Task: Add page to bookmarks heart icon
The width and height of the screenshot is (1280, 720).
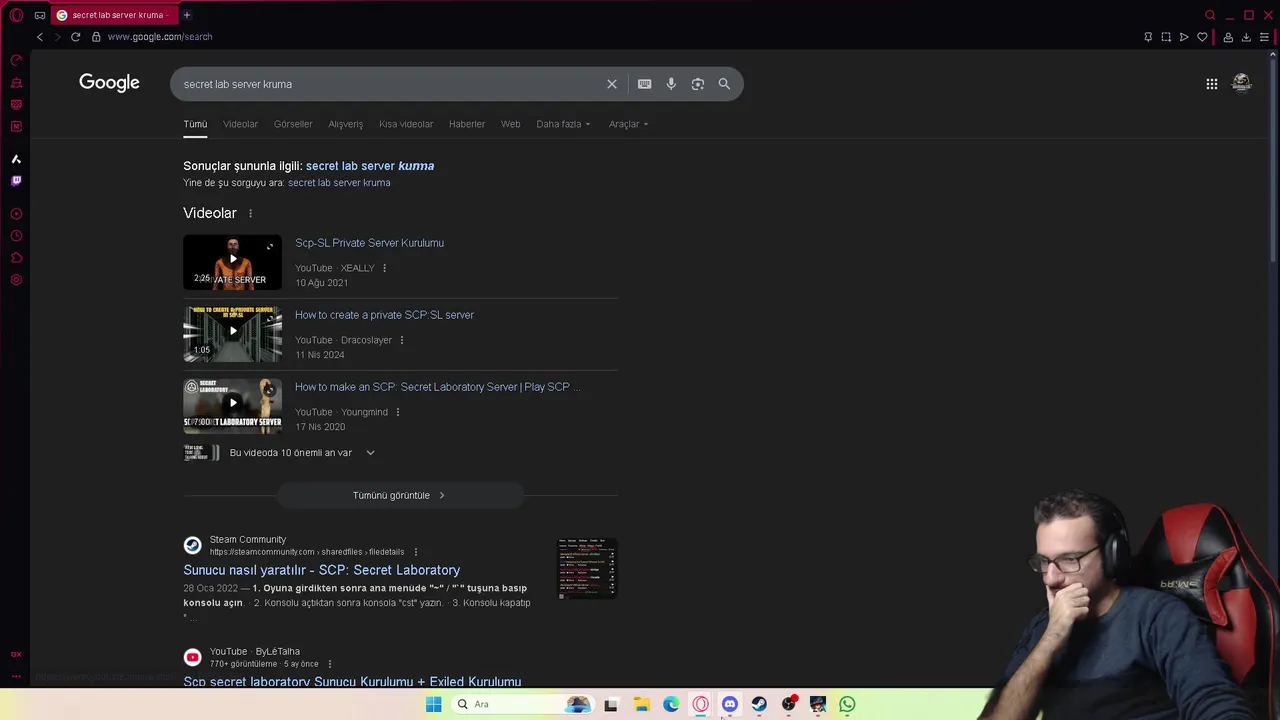Action: pos(1202,37)
